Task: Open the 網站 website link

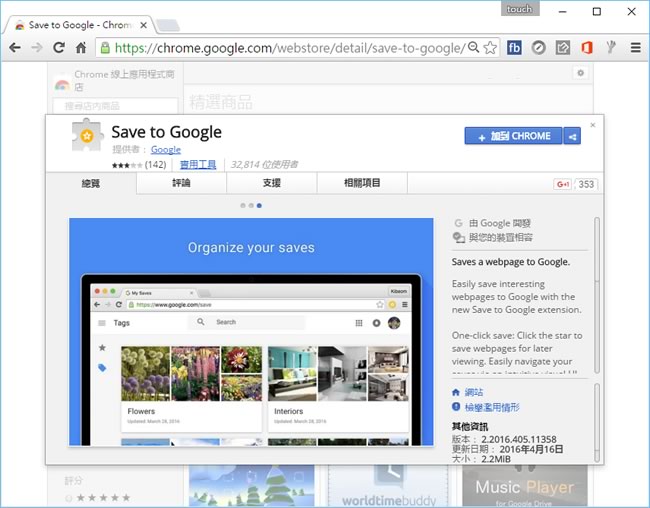Action: pos(474,392)
